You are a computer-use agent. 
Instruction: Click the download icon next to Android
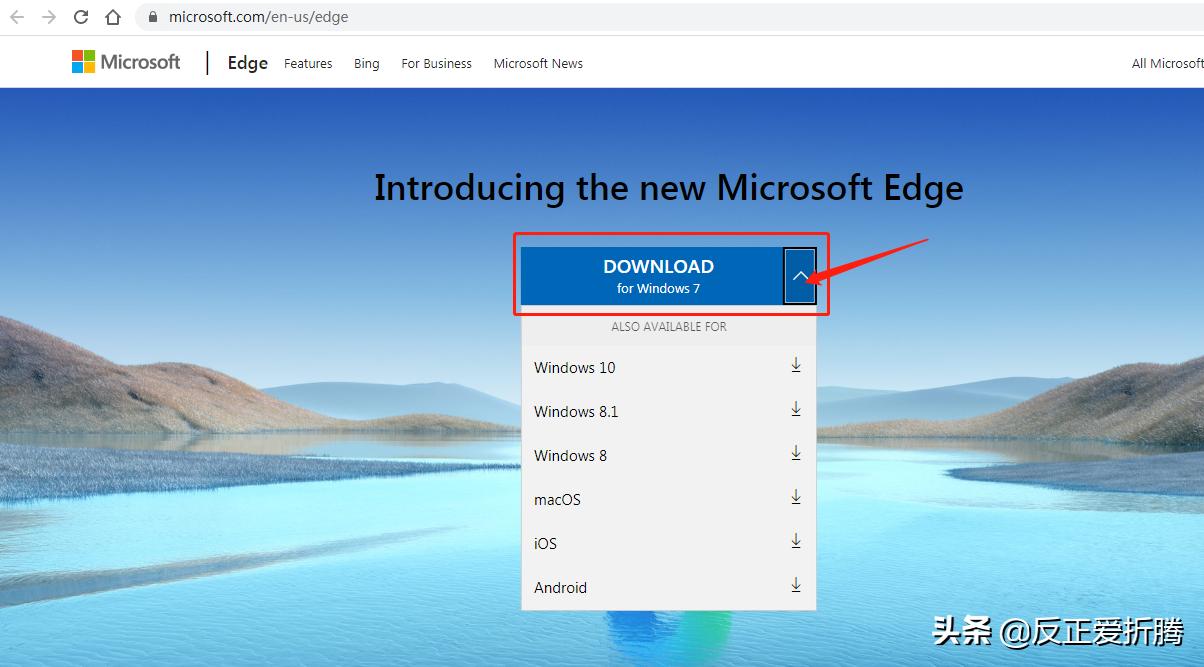(x=795, y=584)
